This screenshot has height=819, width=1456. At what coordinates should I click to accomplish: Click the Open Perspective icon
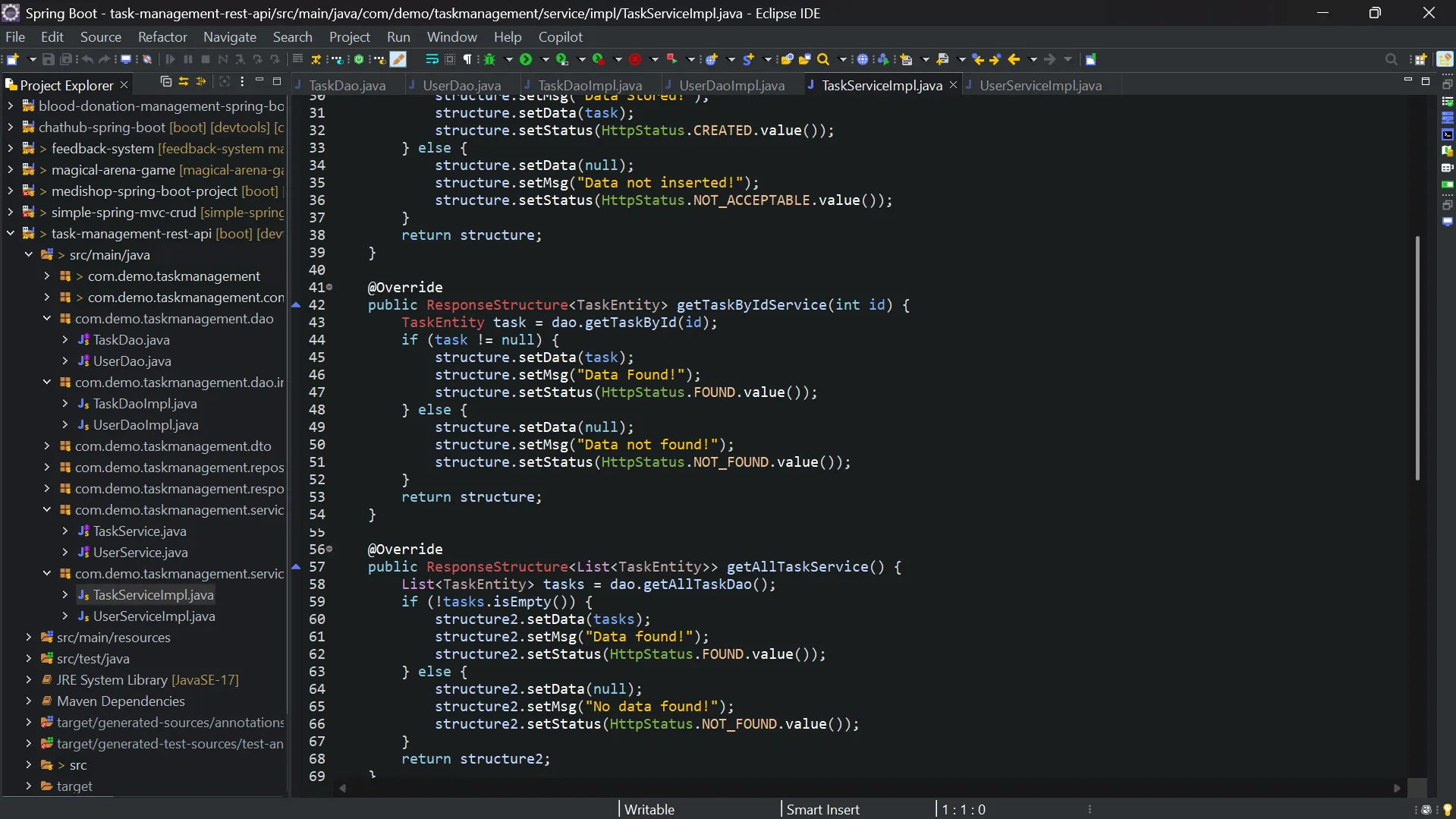[x=1420, y=59]
